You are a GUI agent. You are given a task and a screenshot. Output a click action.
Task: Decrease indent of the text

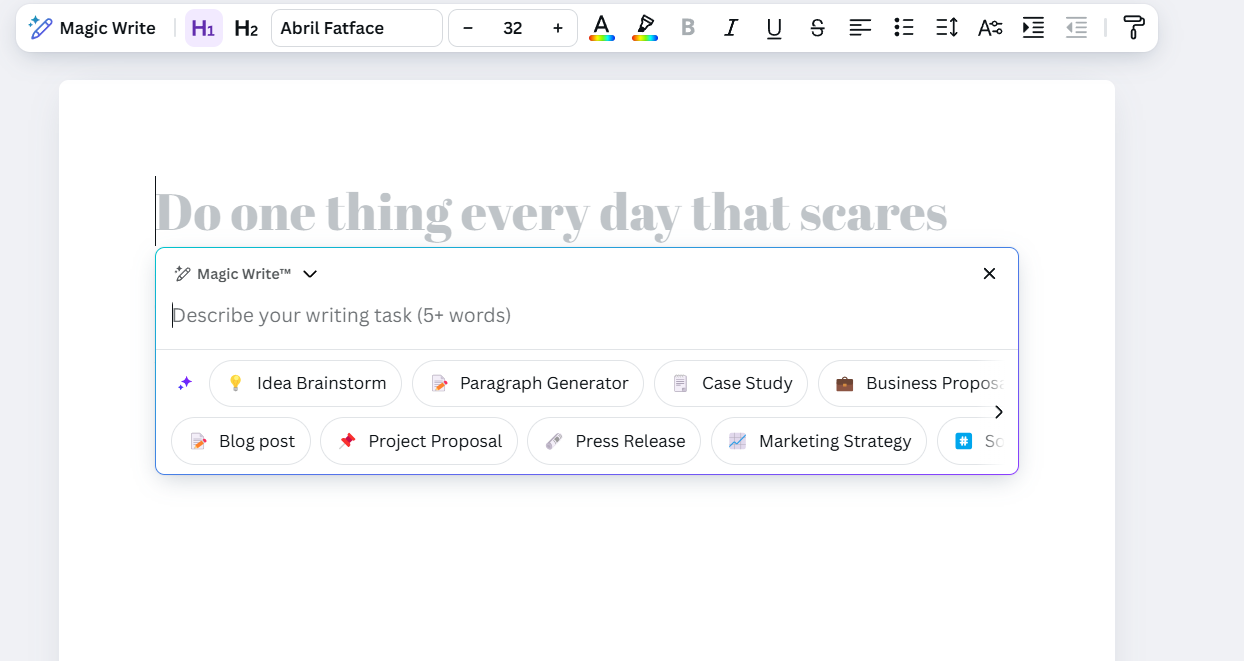1076,28
